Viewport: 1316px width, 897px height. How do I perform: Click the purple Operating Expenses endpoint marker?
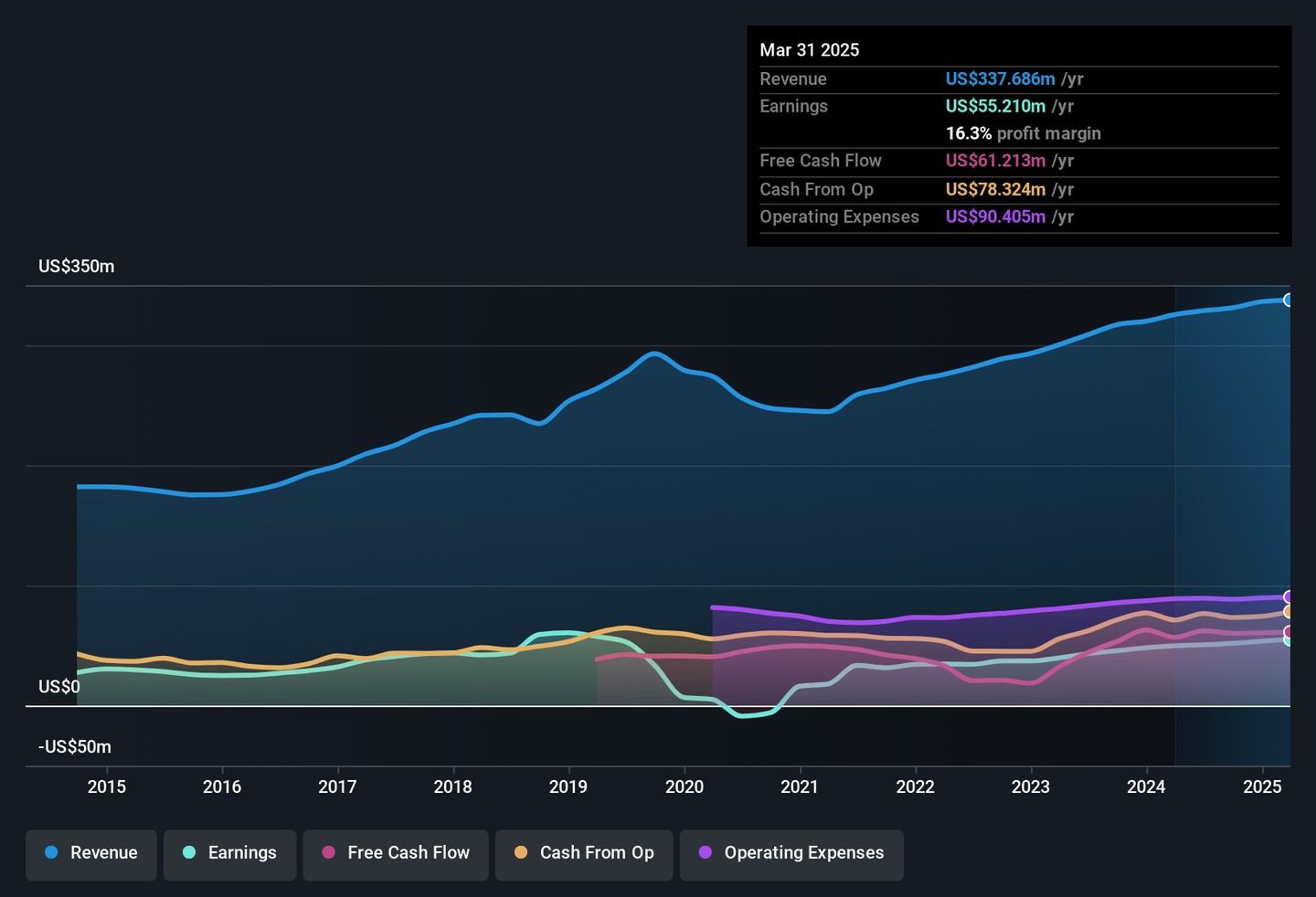(x=1288, y=597)
